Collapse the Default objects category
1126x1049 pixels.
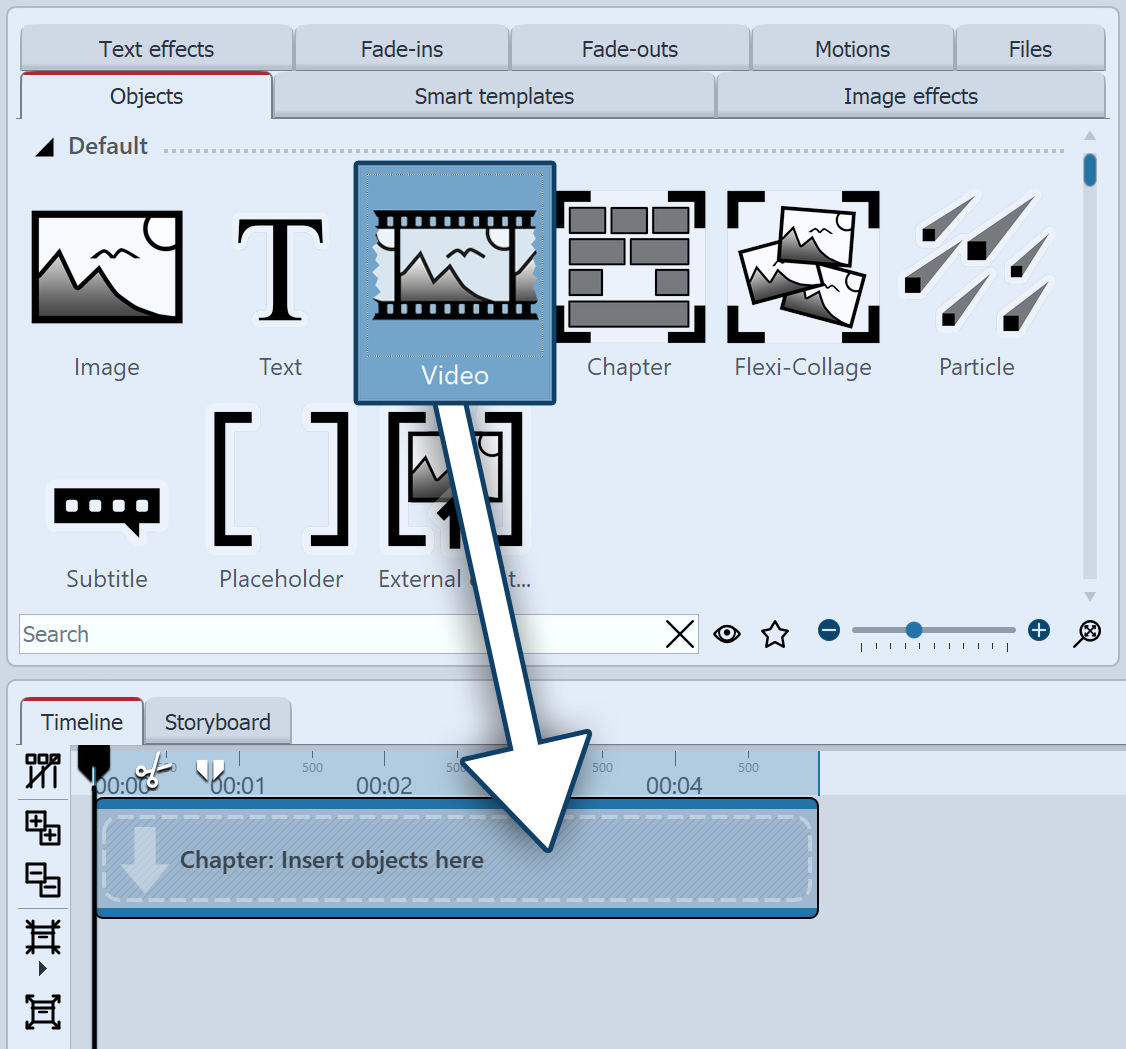pos(44,146)
